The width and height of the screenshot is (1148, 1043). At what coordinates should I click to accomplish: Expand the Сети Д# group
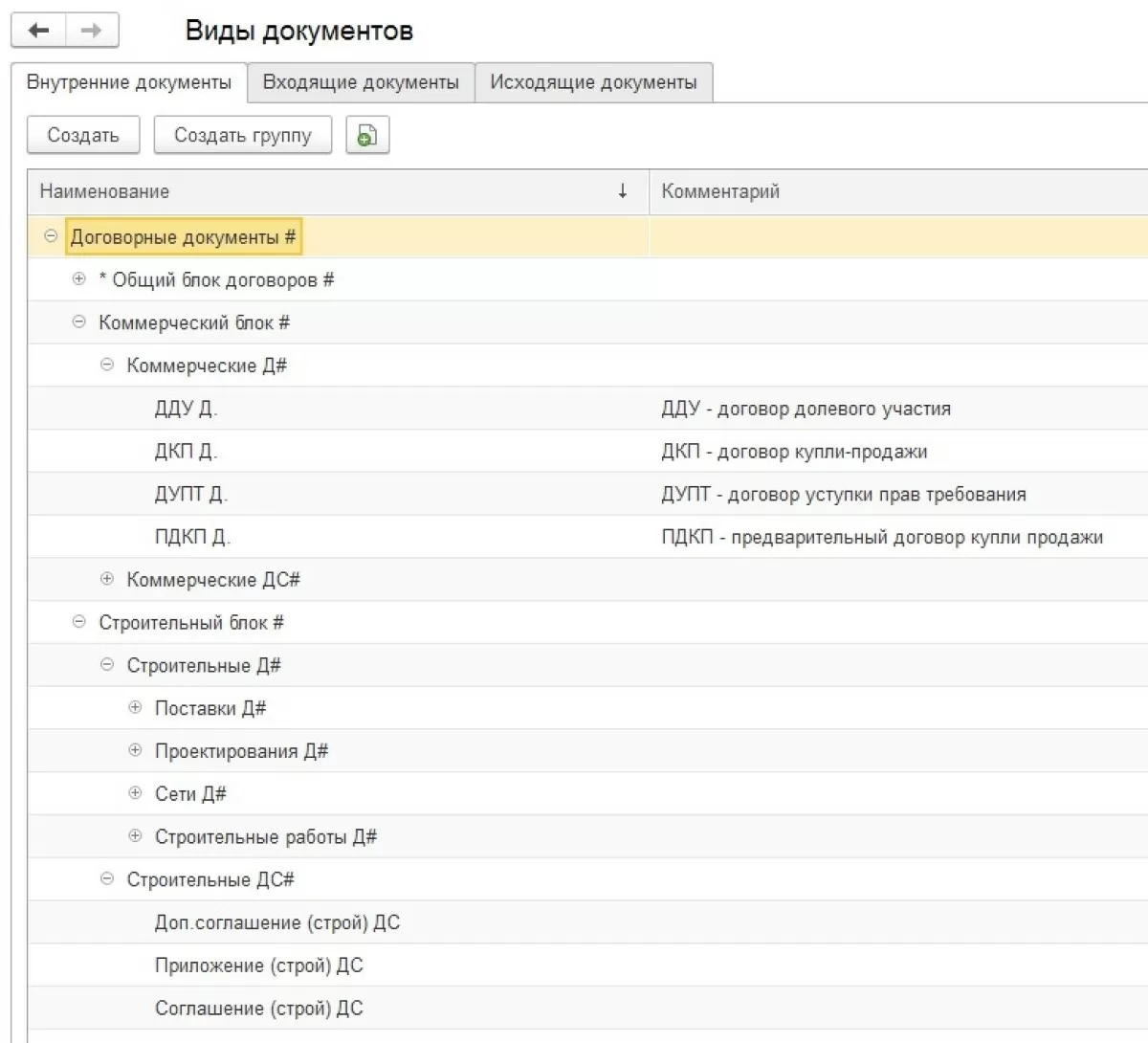click(x=135, y=793)
